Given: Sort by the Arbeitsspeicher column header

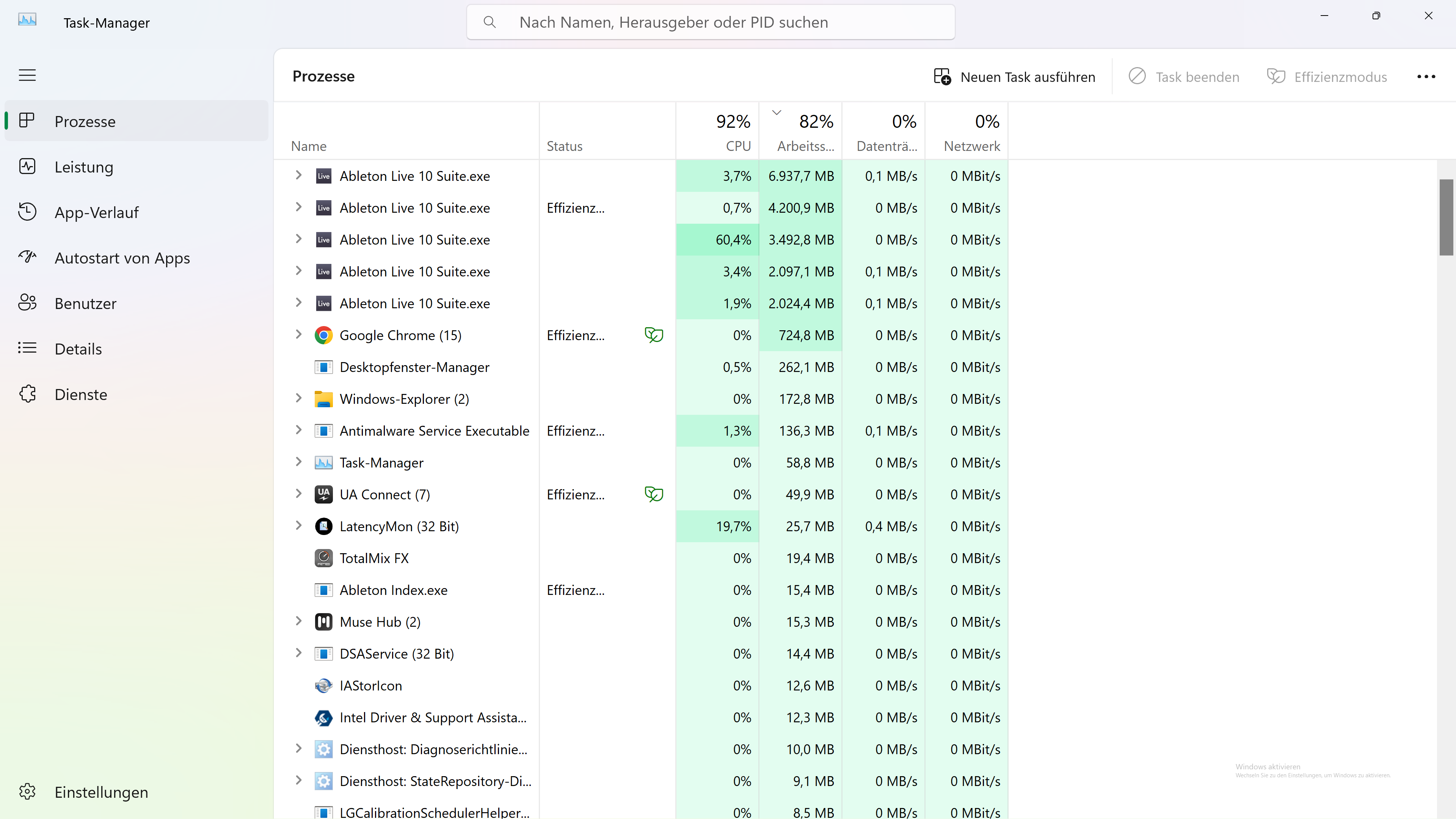Looking at the screenshot, I should 800,131.
